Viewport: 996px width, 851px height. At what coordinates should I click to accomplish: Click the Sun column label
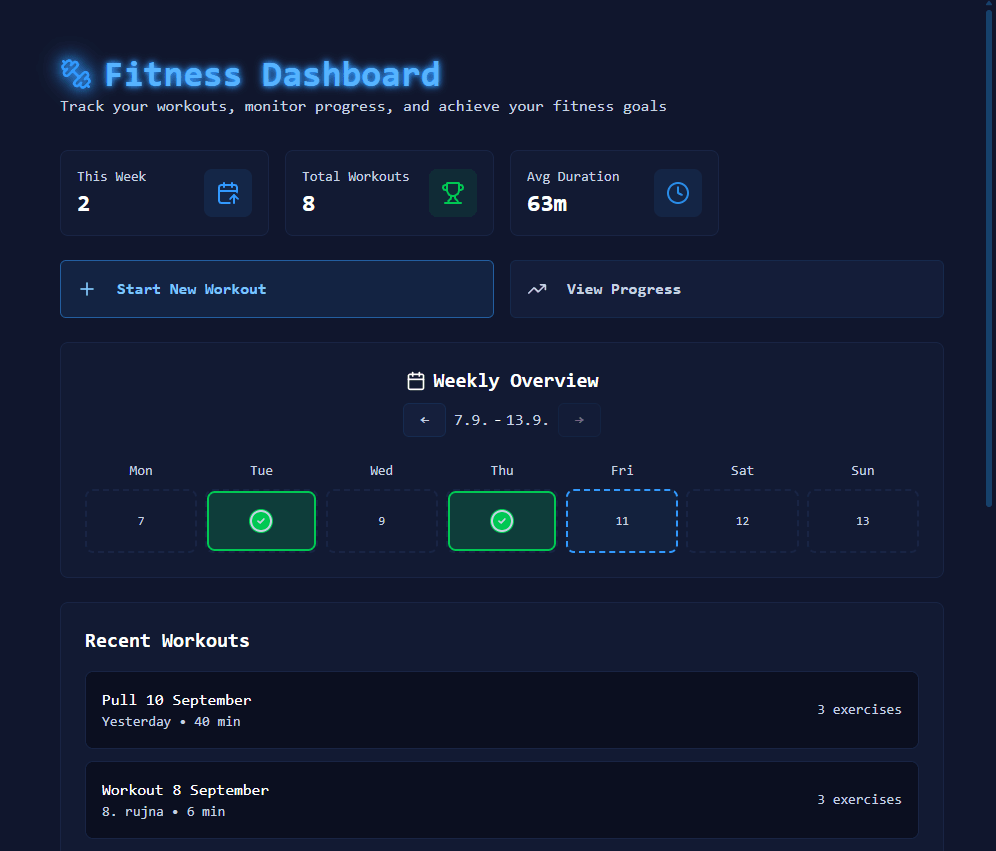coord(863,471)
